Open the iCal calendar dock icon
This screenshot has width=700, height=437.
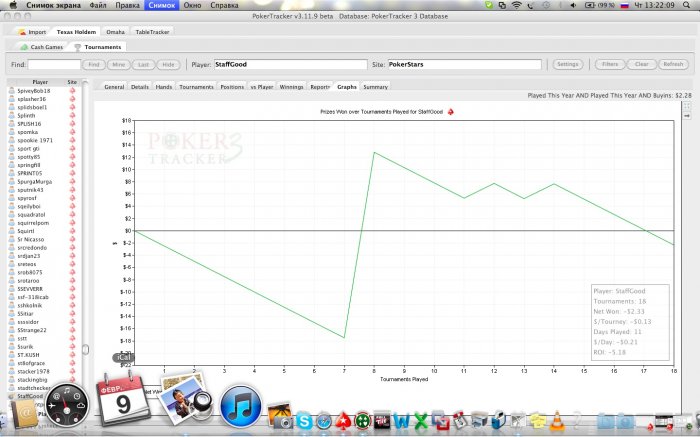tap(122, 400)
